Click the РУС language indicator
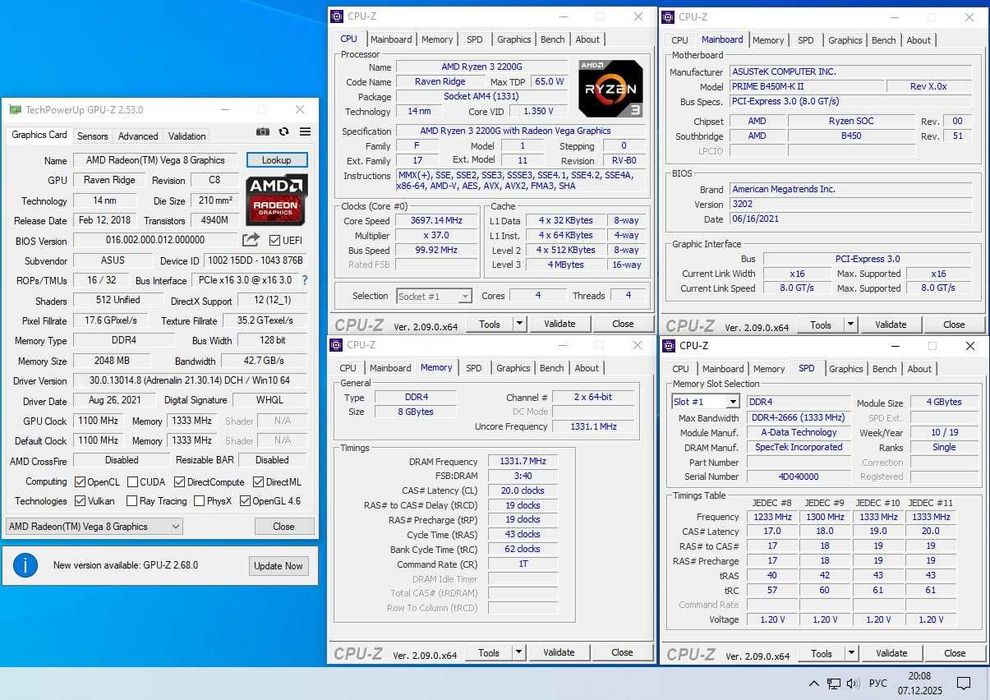The width and height of the screenshot is (990, 700). 878,684
